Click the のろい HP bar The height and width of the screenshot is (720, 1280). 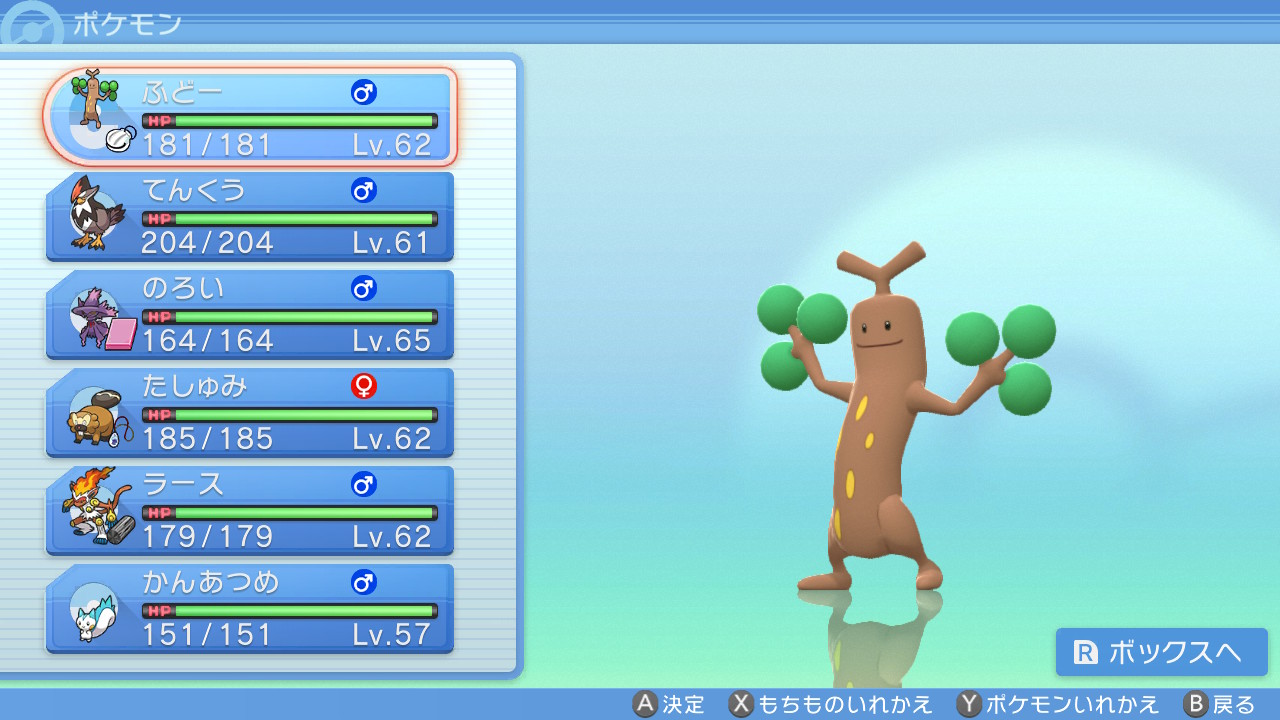click(x=290, y=317)
